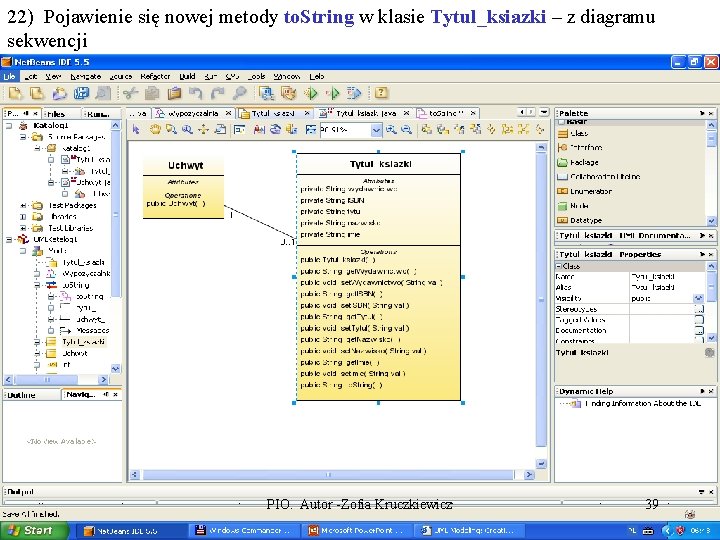The width and height of the screenshot is (720, 540).
Task: Switch to the toString diagram tab
Action: 447,113
